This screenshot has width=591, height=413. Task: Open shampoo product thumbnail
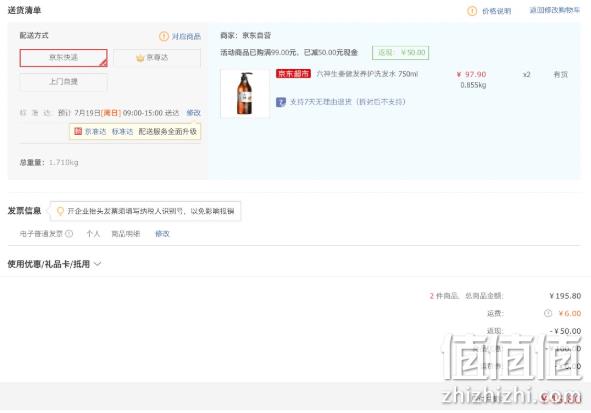coord(245,93)
